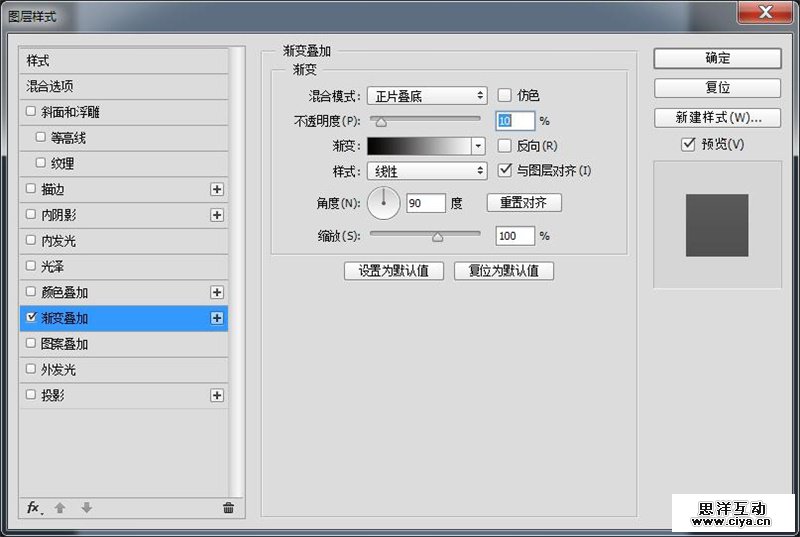Open the 样式 gradient style dropdown
Viewport: 800px width, 537px height.
[426, 171]
